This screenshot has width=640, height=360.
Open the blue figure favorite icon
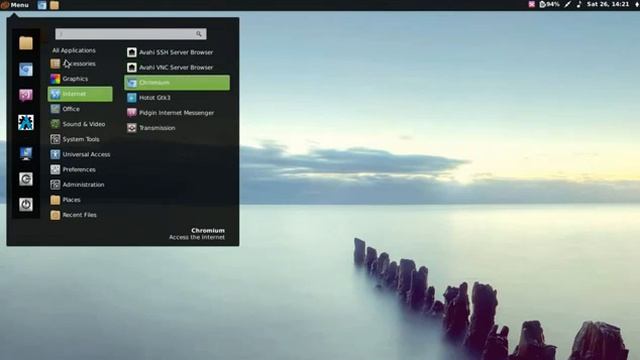[x=26, y=122]
